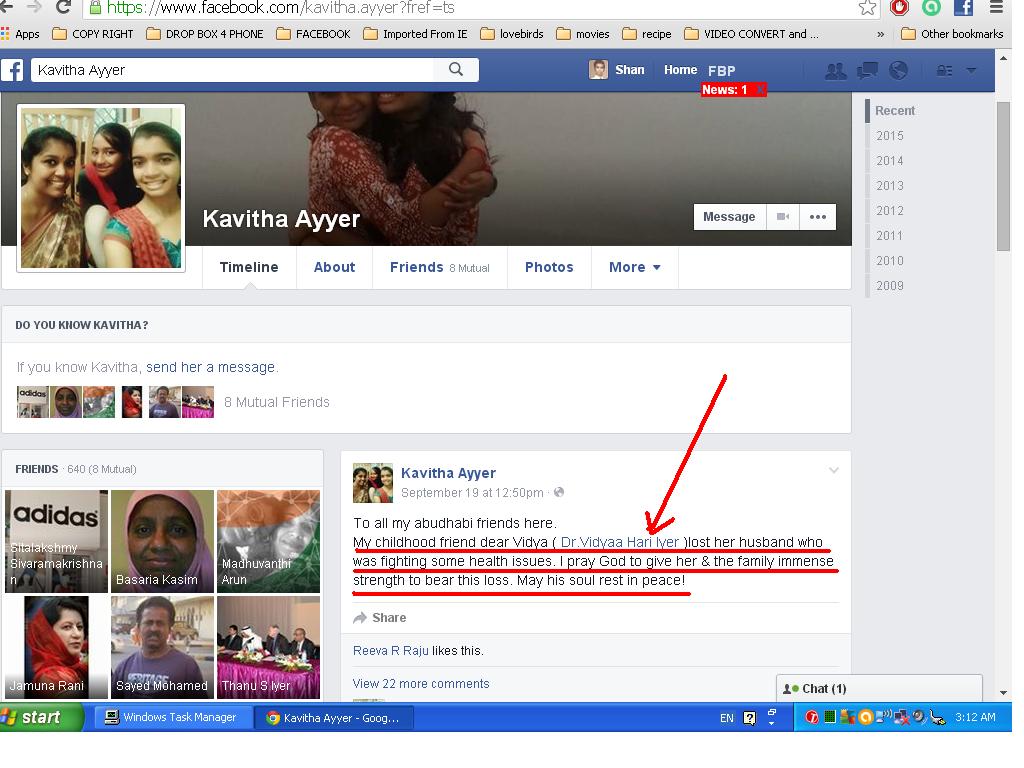Open Shan profile link

pyautogui.click(x=617, y=70)
